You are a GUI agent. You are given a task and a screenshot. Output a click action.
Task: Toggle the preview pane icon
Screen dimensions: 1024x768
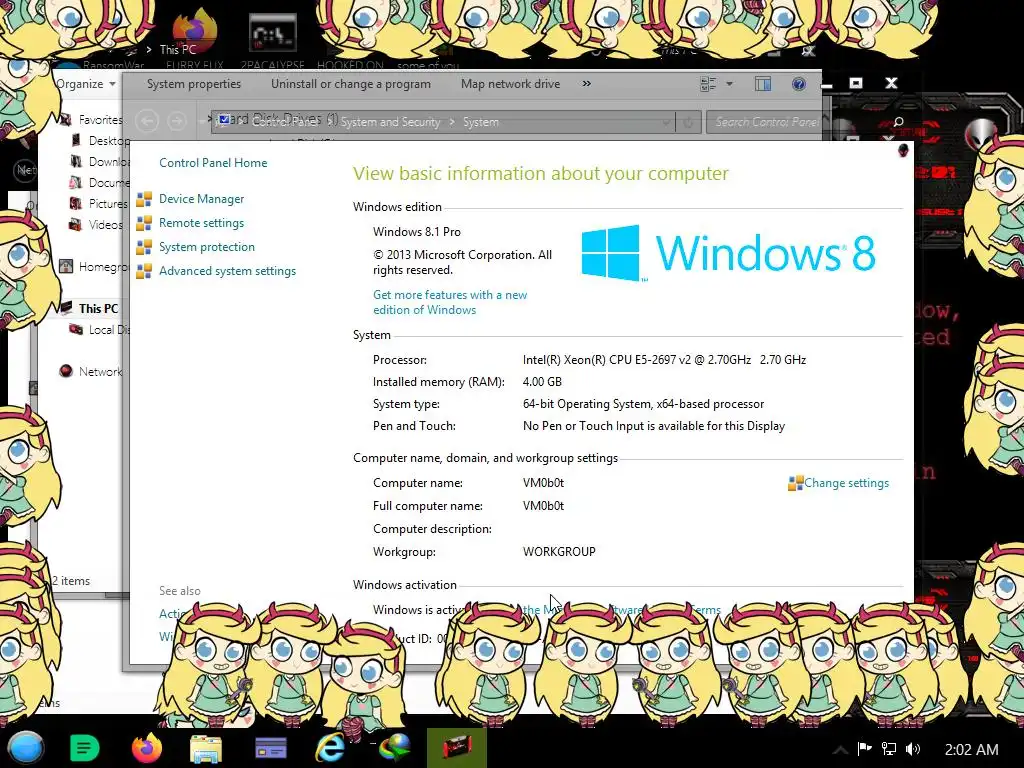tap(763, 84)
